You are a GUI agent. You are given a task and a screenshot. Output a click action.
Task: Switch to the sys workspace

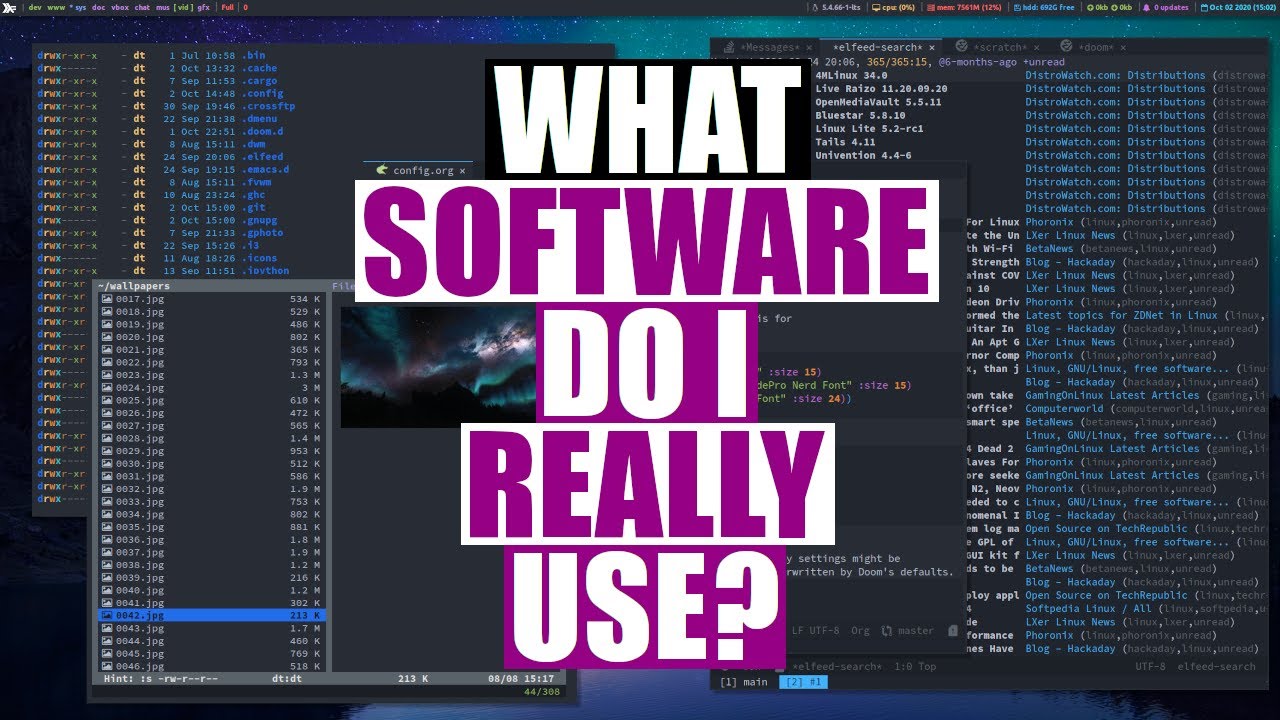click(80, 7)
